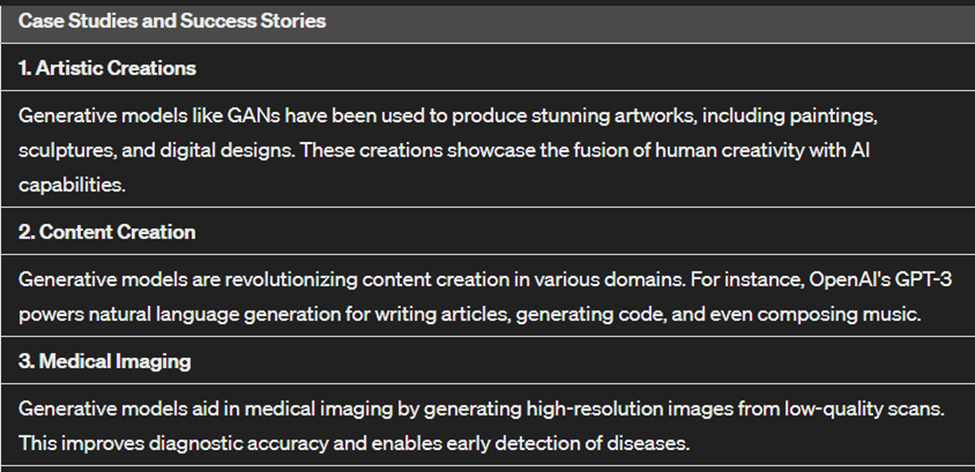Image resolution: width=975 pixels, height=472 pixels.
Task: Click the "2. Content Creation" heading
Action: (107, 232)
